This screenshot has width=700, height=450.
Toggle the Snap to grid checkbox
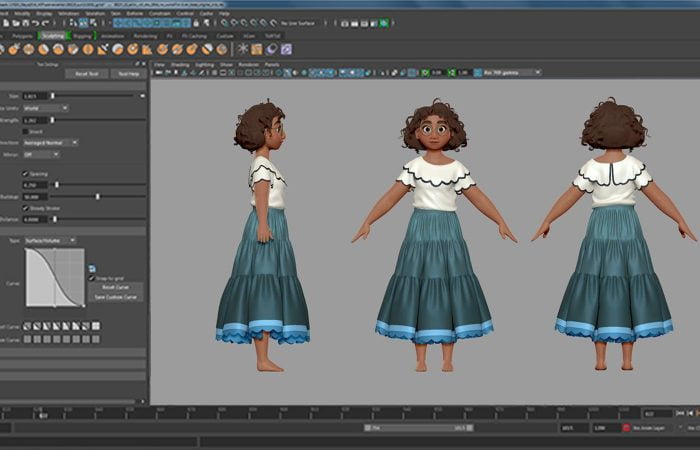click(92, 278)
